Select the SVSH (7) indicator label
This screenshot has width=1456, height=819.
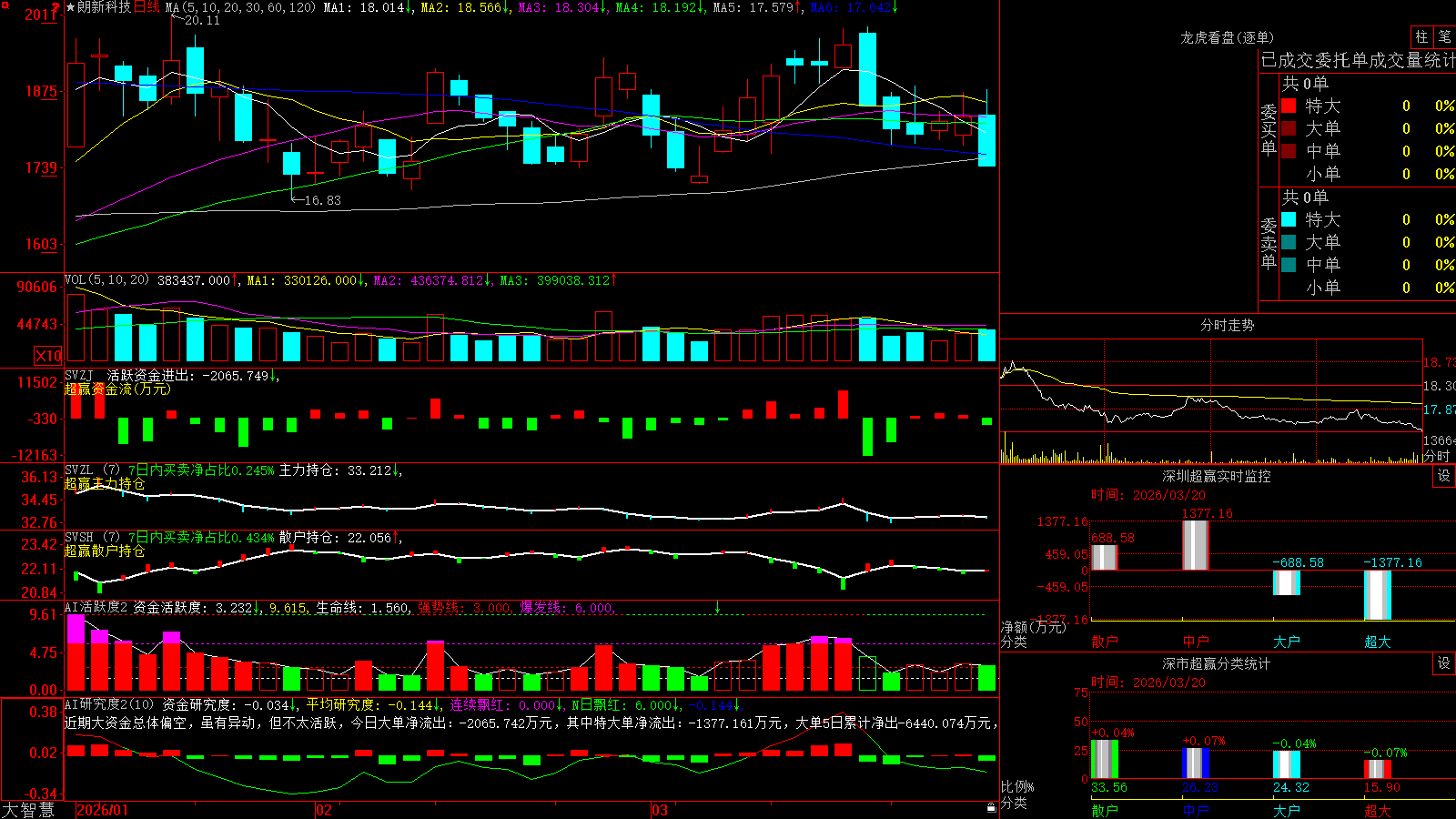(92, 538)
